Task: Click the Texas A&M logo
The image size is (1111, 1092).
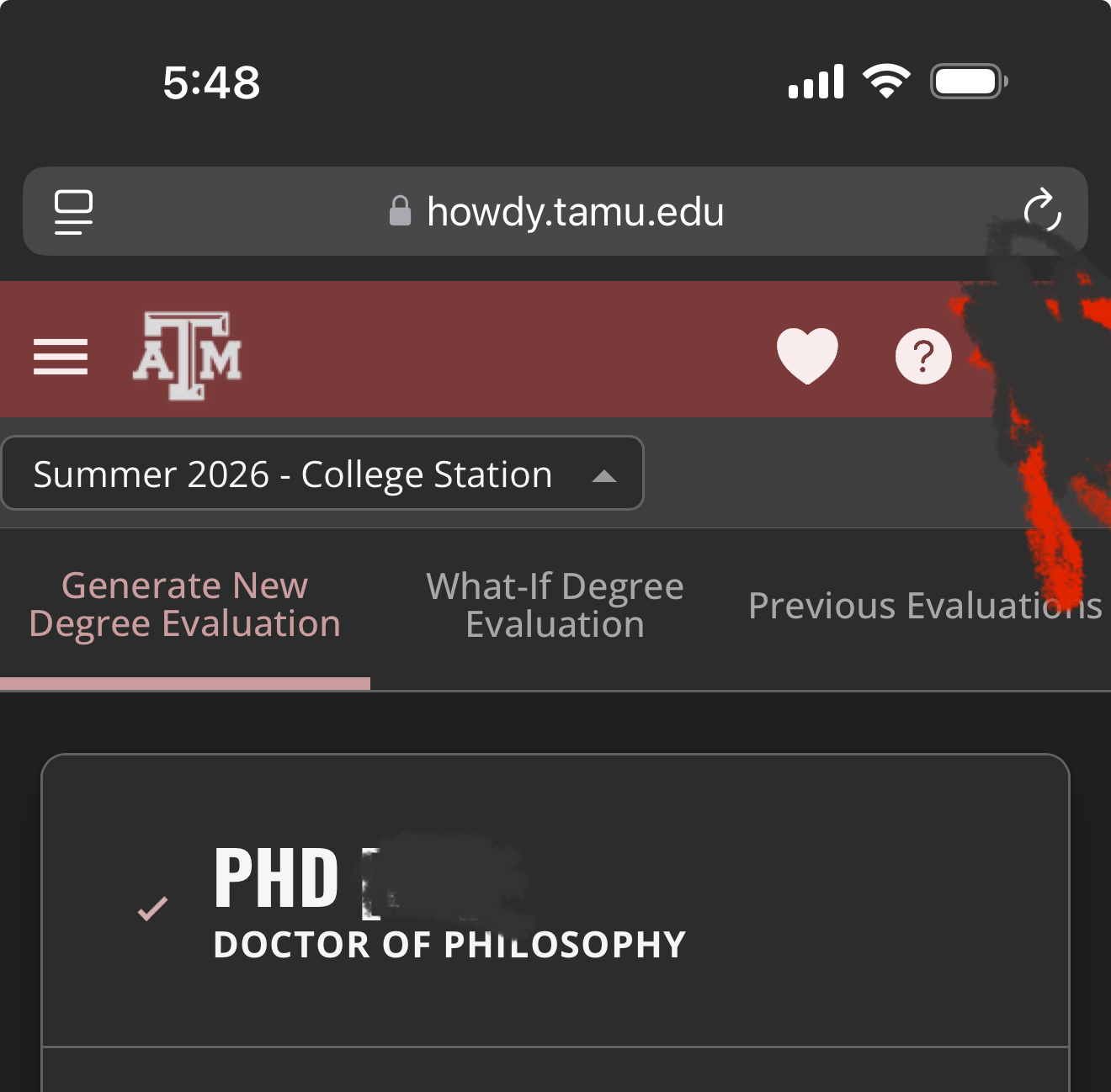Action: tap(187, 356)
